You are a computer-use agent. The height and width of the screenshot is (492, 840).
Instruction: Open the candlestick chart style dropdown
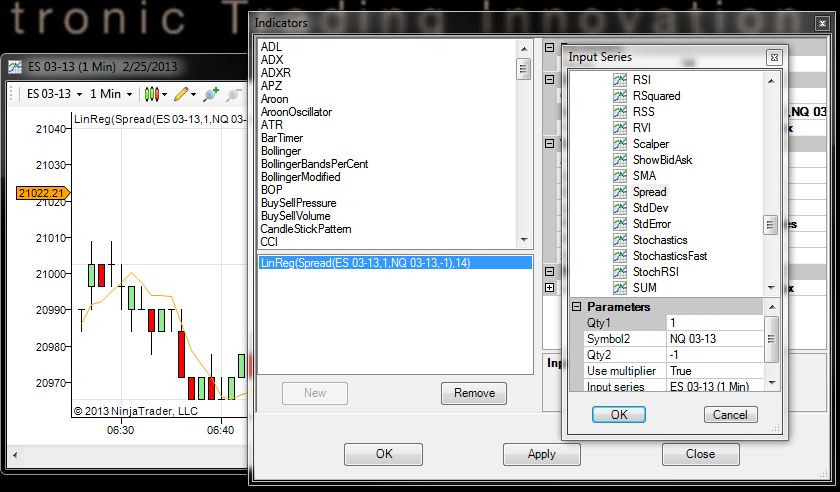pyautogui.click(x=156, y=94)
